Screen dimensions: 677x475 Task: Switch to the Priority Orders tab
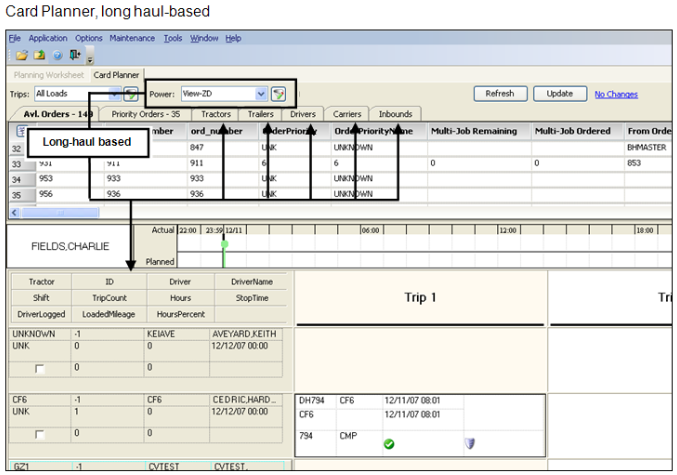[146, 114]
